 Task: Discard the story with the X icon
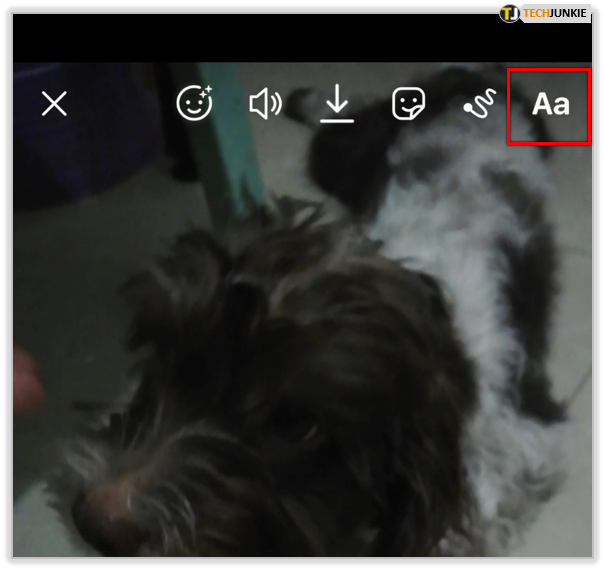click(54, 103)
